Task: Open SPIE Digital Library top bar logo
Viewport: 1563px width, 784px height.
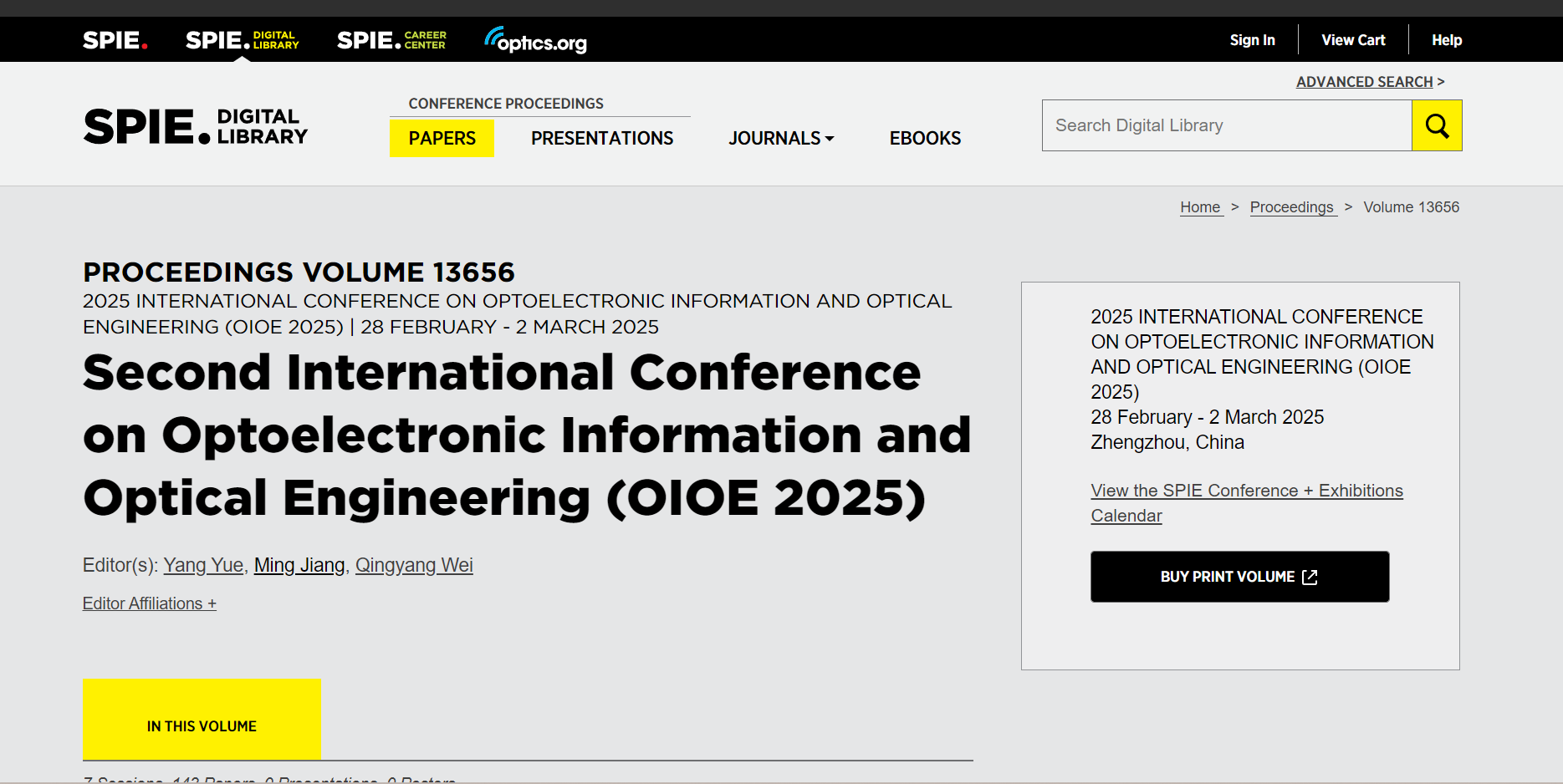Action: tap(242, 40)
